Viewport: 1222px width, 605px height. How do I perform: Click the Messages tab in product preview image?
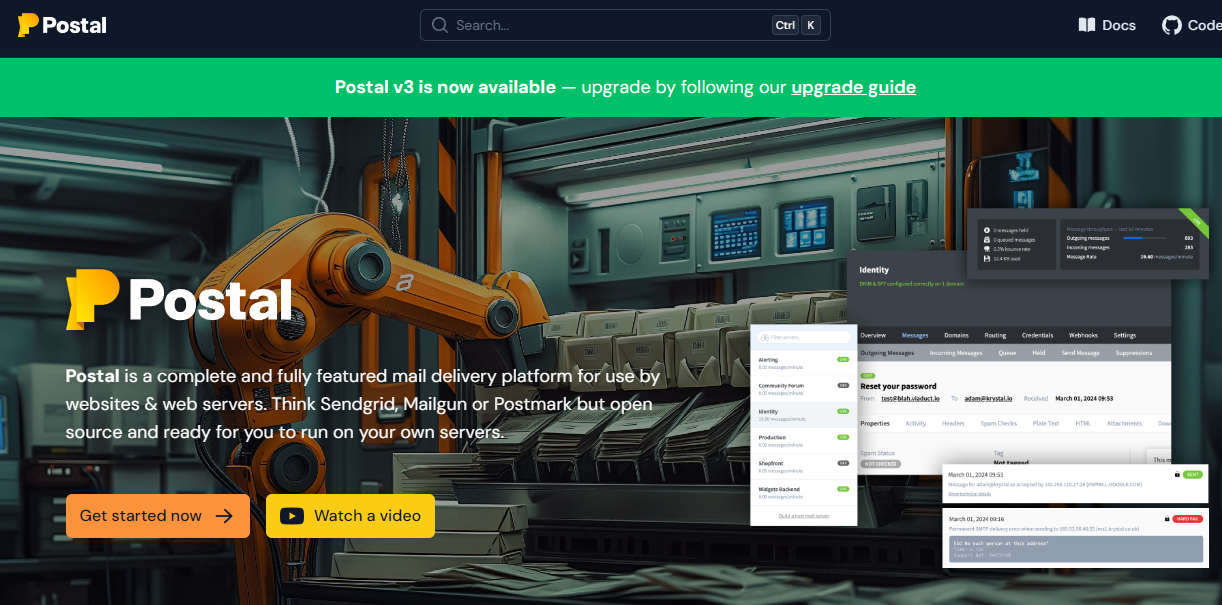pos(915,335)
